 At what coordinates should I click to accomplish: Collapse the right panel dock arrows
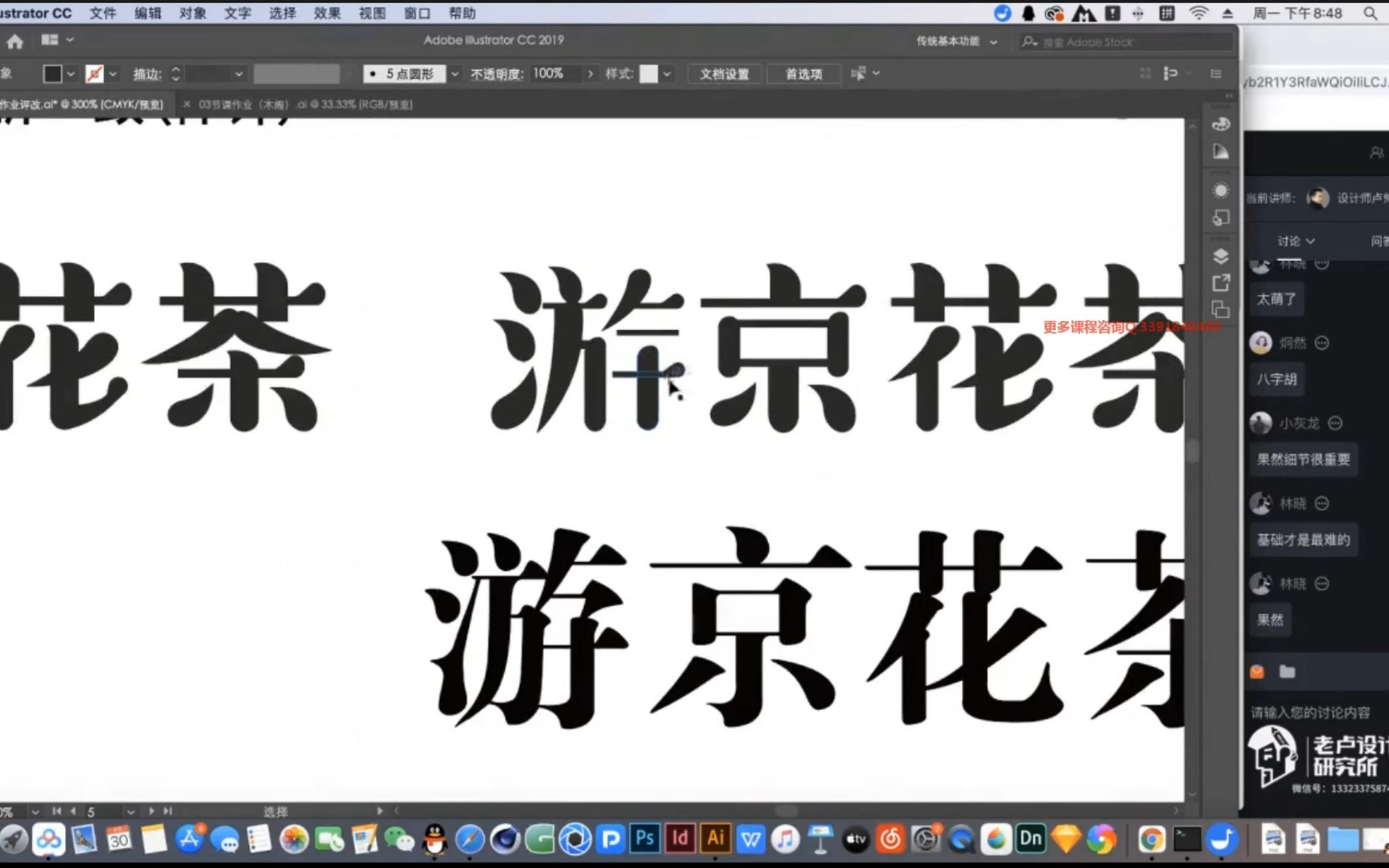point(1229,96)
